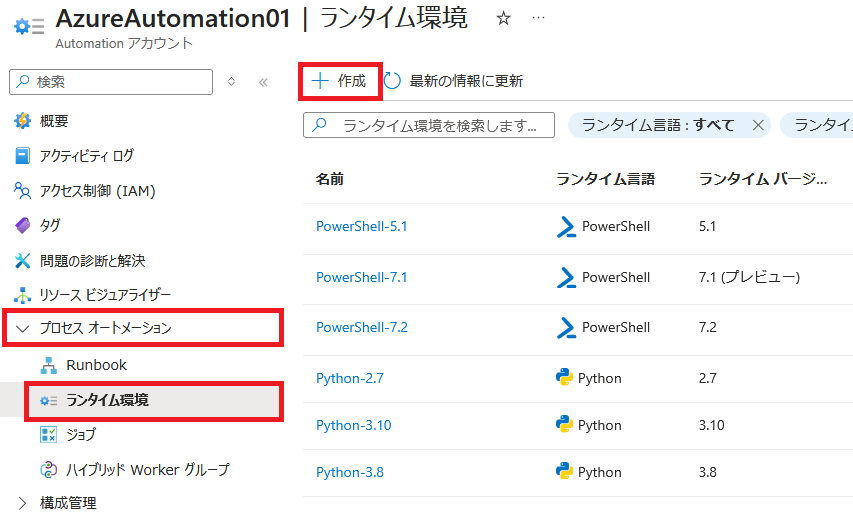This screenshot has width=853, height=519.
Task: Select アクセス制御 (IAM) menu item
Action: 97,191
